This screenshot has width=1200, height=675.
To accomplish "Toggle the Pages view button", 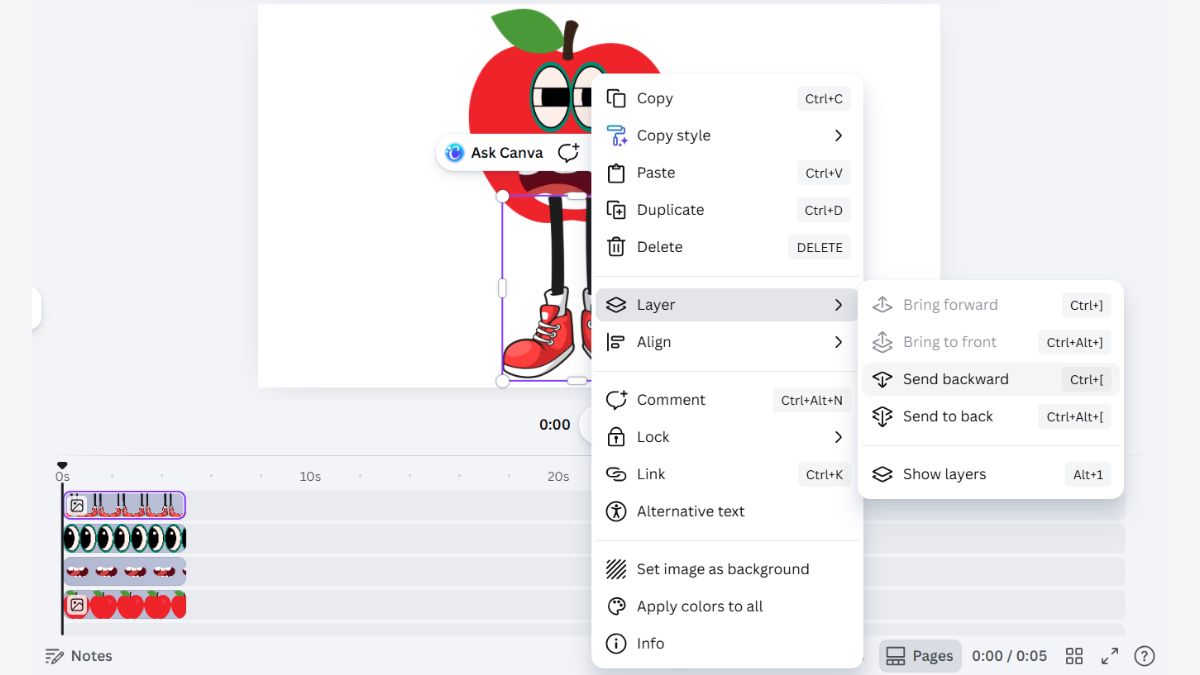I will [x=920, y=656].
